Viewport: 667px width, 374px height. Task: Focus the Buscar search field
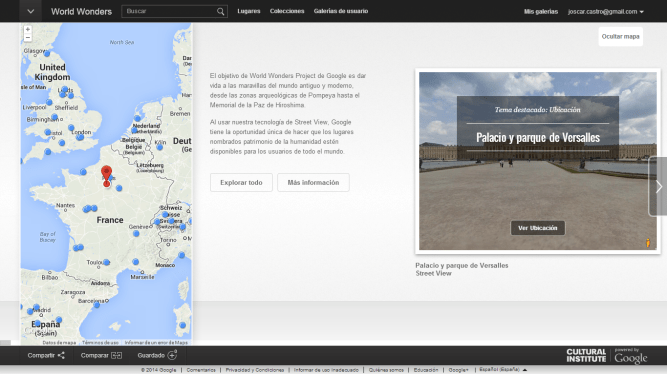(168, 11)
